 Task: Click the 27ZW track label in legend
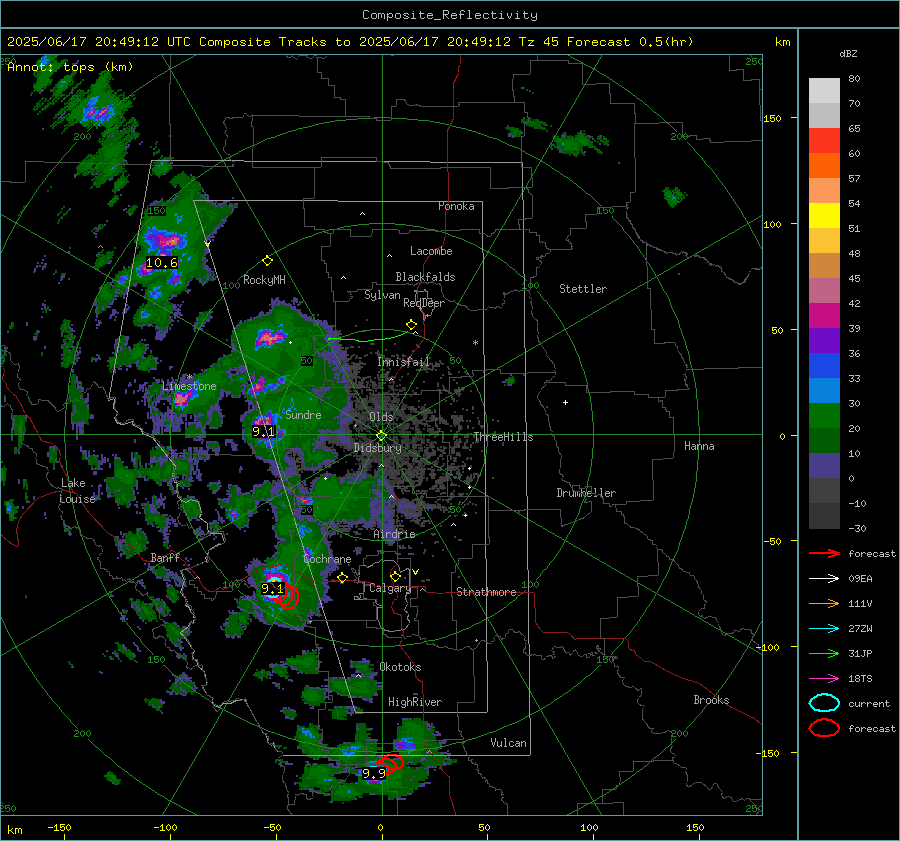[860, 629]
